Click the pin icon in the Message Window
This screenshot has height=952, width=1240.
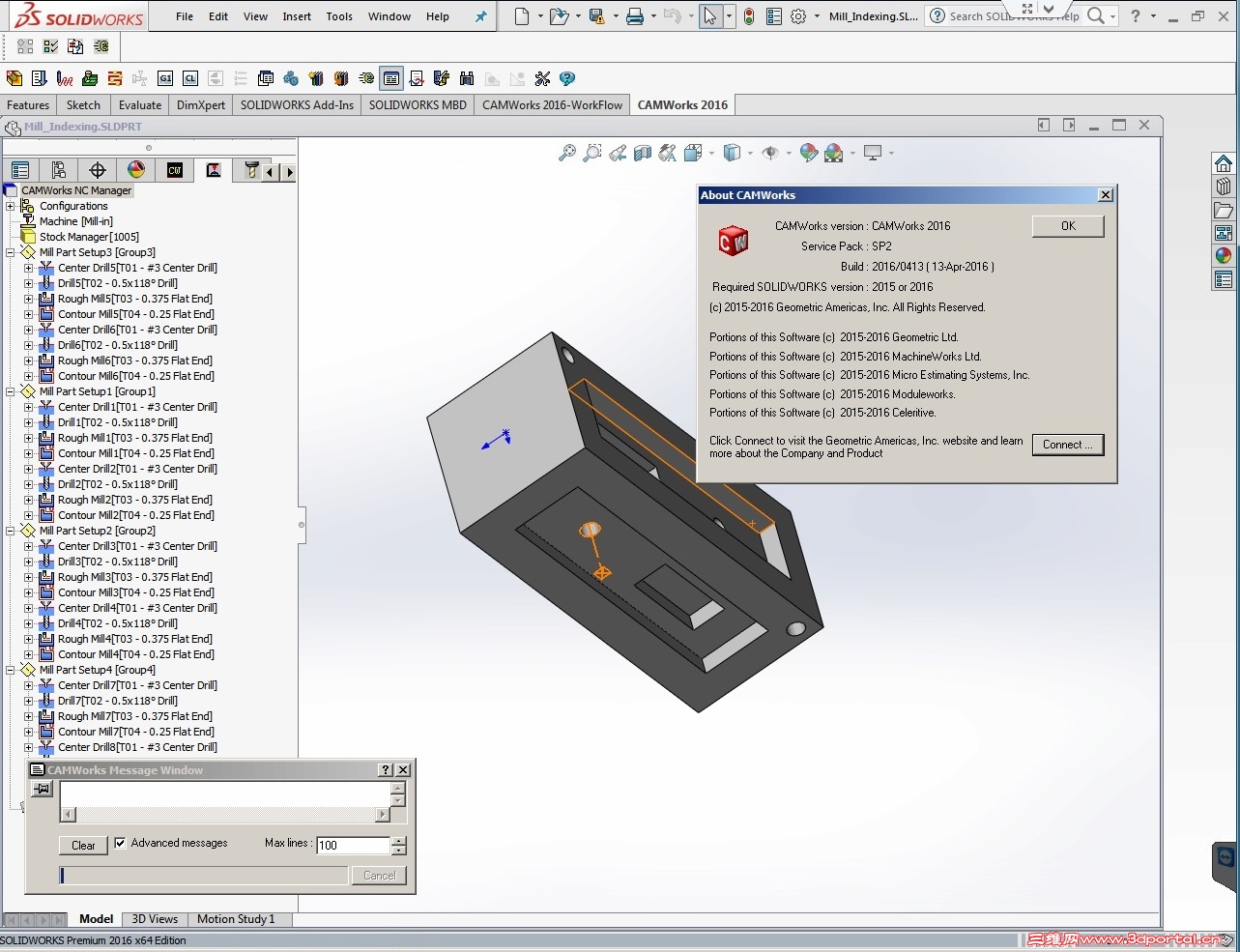pos(42,790)
